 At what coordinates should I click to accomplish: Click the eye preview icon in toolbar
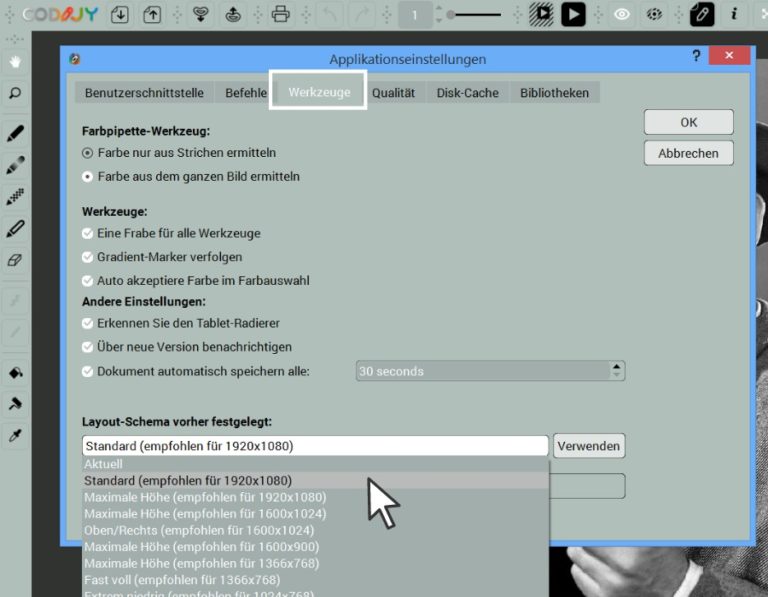(x=622, y=14)
